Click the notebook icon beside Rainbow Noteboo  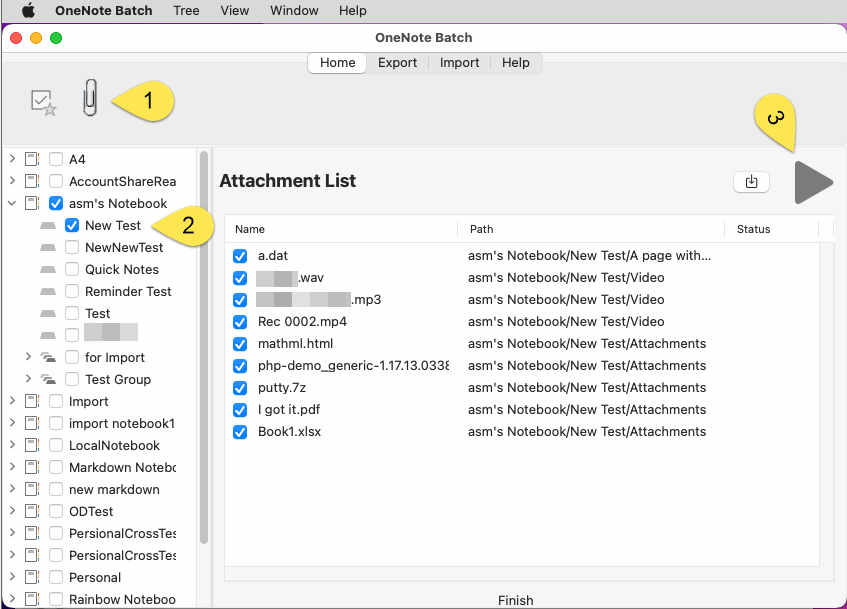tap(32, 599)
